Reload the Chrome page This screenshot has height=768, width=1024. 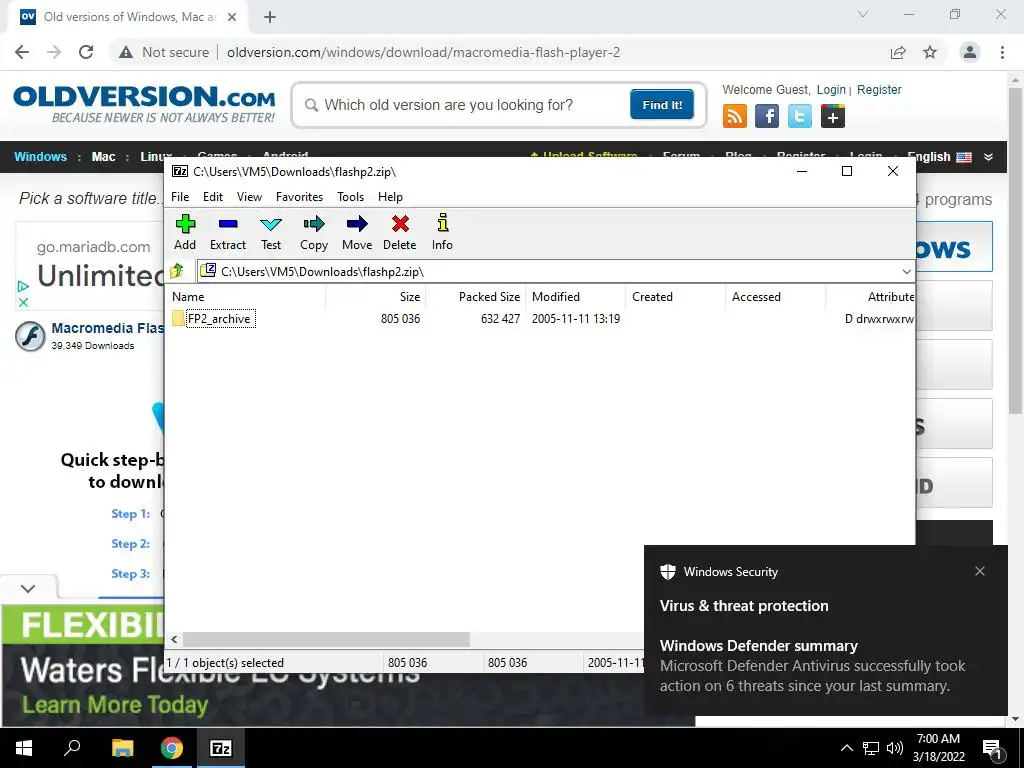coord(86,52)
